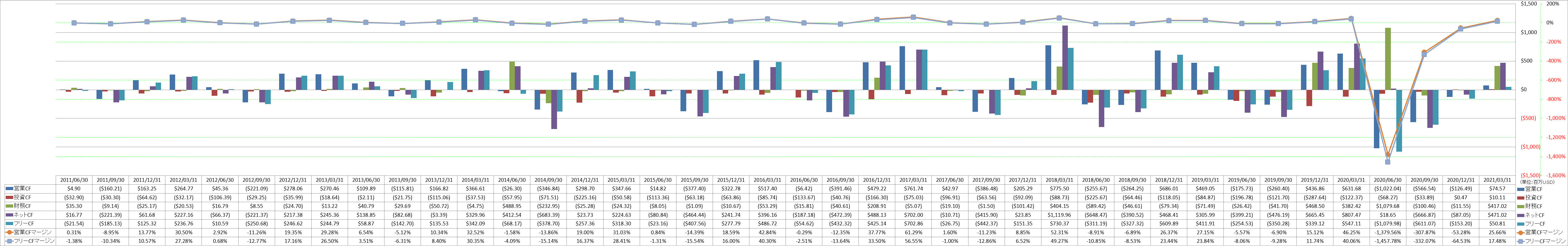Click the 200% secondary axis label

pyautogui.click(x=1553, y=4)
